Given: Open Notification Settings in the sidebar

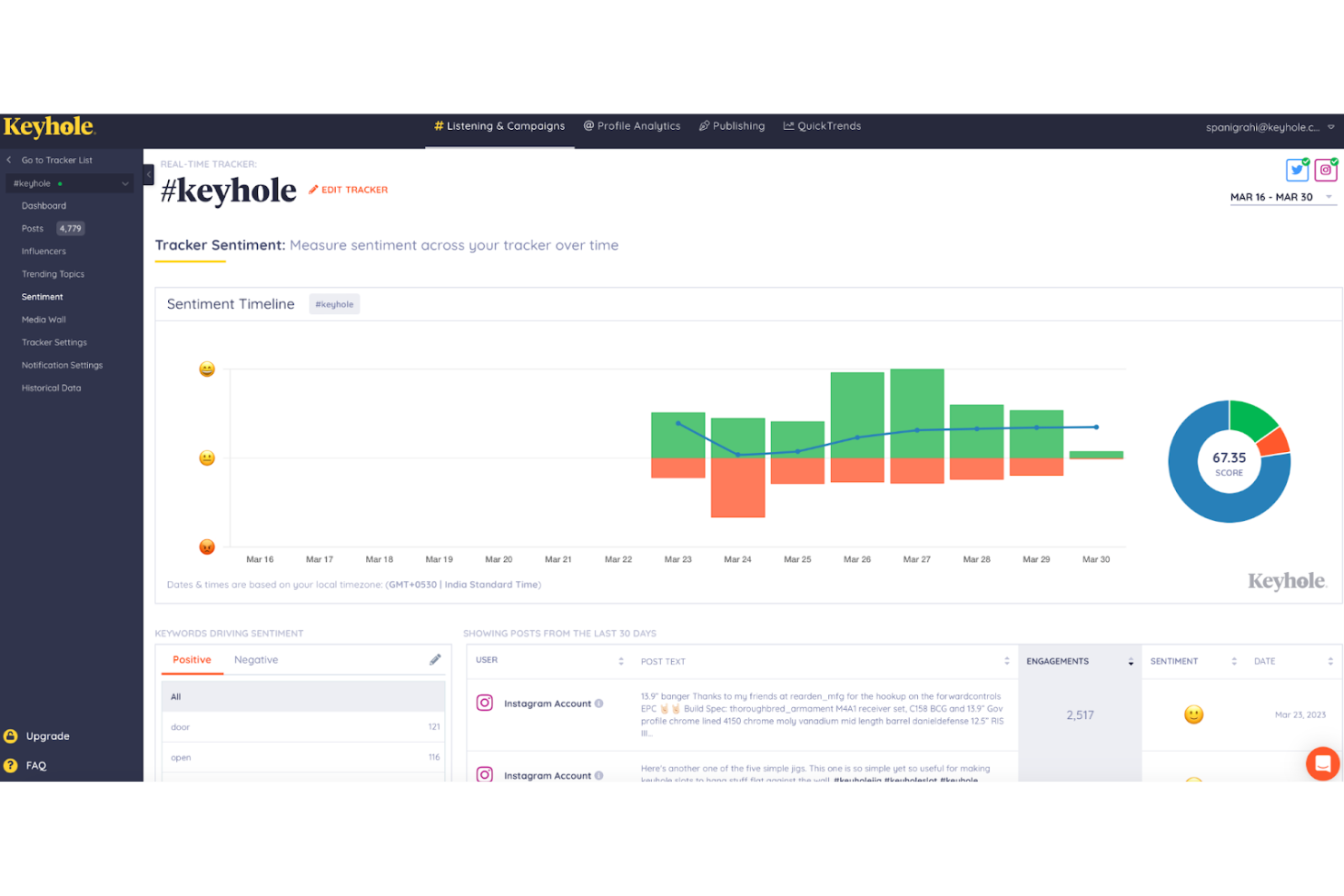Looking at the screenshot, I should pos(62,365).
